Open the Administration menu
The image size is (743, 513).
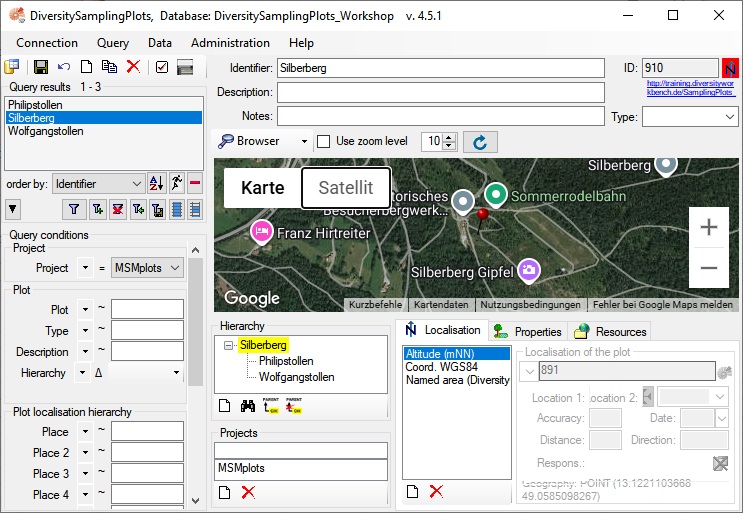tap(230, 43)
